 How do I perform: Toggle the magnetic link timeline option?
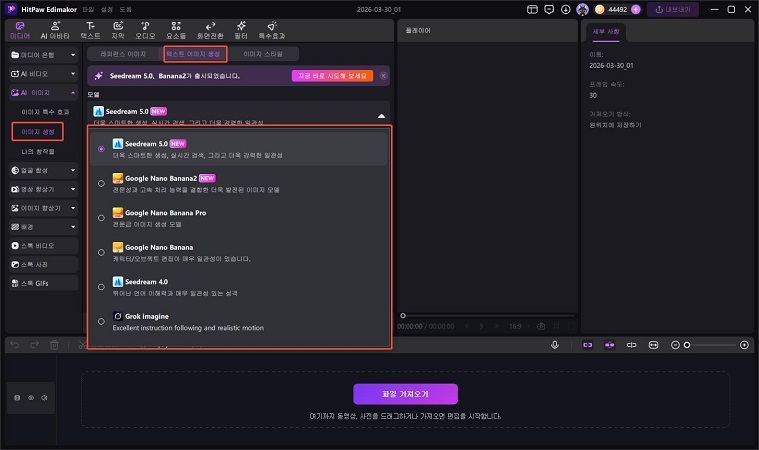588,345
